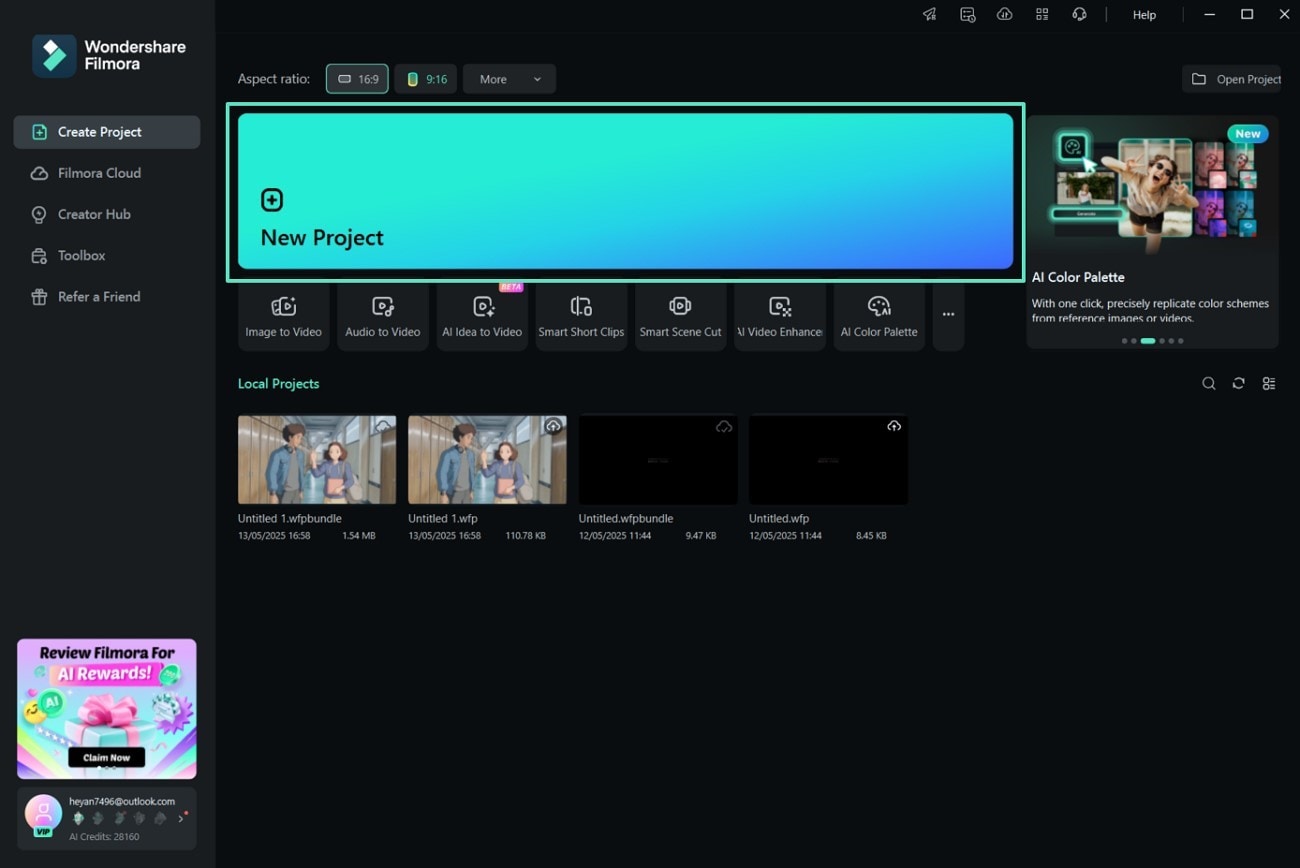Open the Untitled 1.wfpbundle project thumbnail

(317, 459)
